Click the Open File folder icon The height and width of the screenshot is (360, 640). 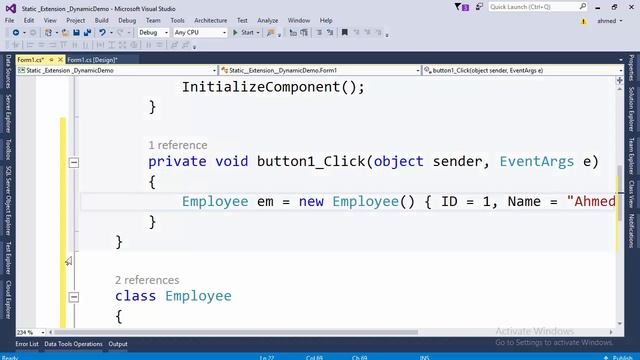65,33
